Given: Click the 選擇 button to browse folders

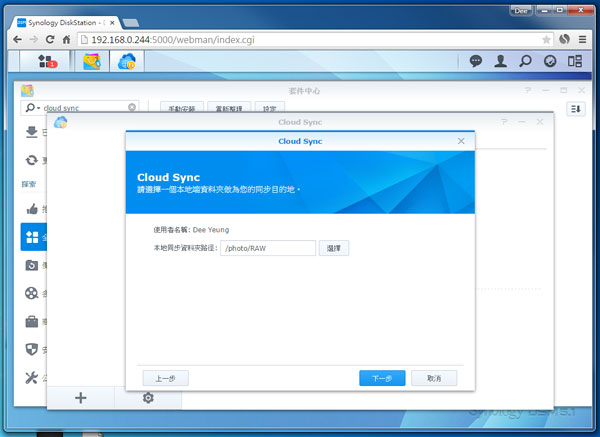Looking at the screenshot, I should point(334,248).
